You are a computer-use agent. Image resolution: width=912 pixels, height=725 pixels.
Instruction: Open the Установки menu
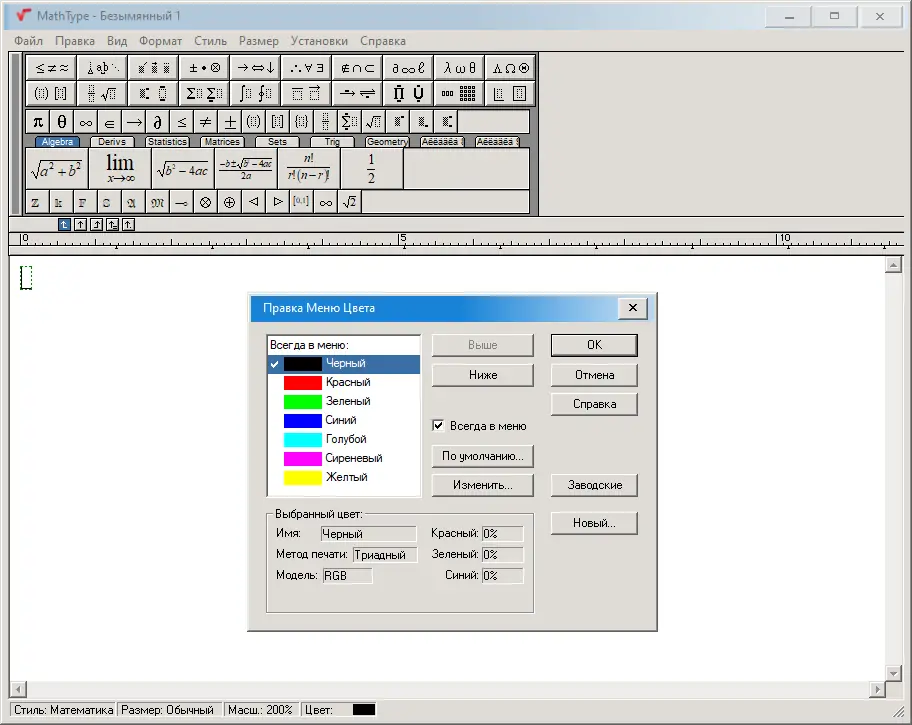point(319,41)
